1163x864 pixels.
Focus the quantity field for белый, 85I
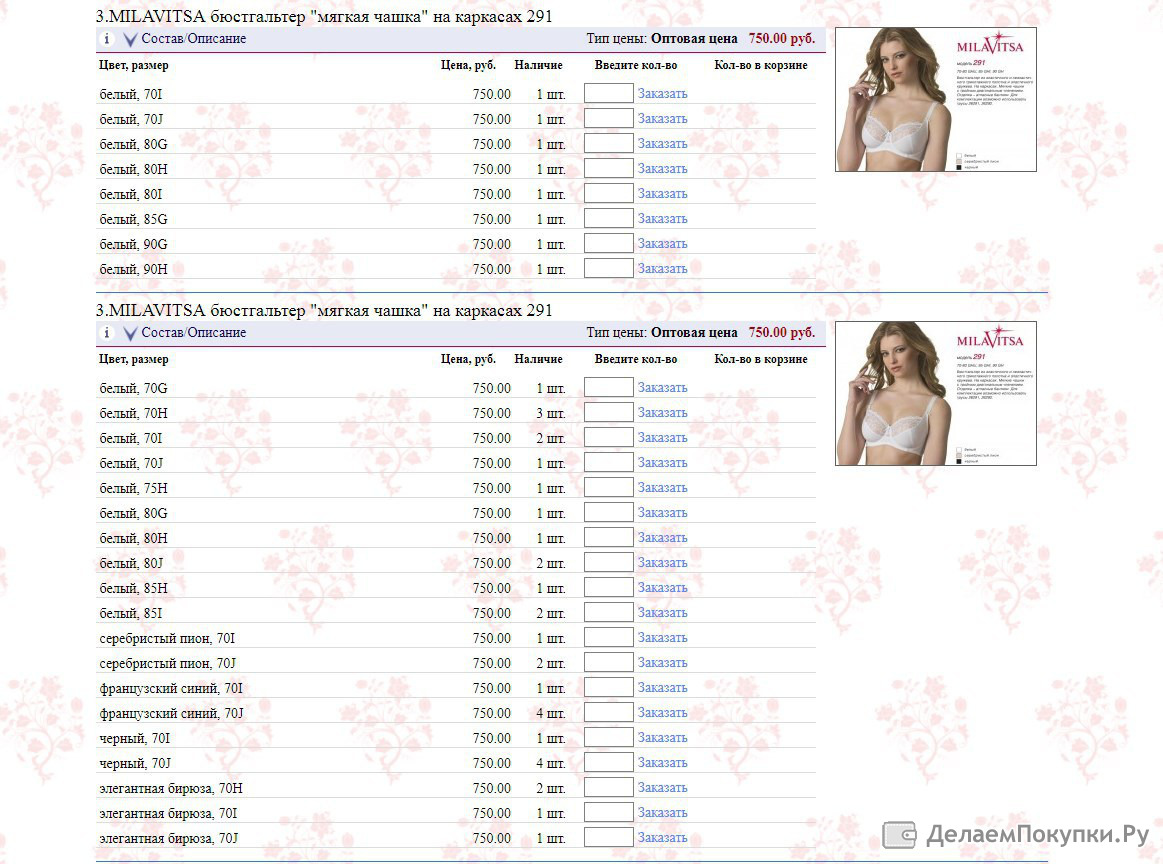608,613
